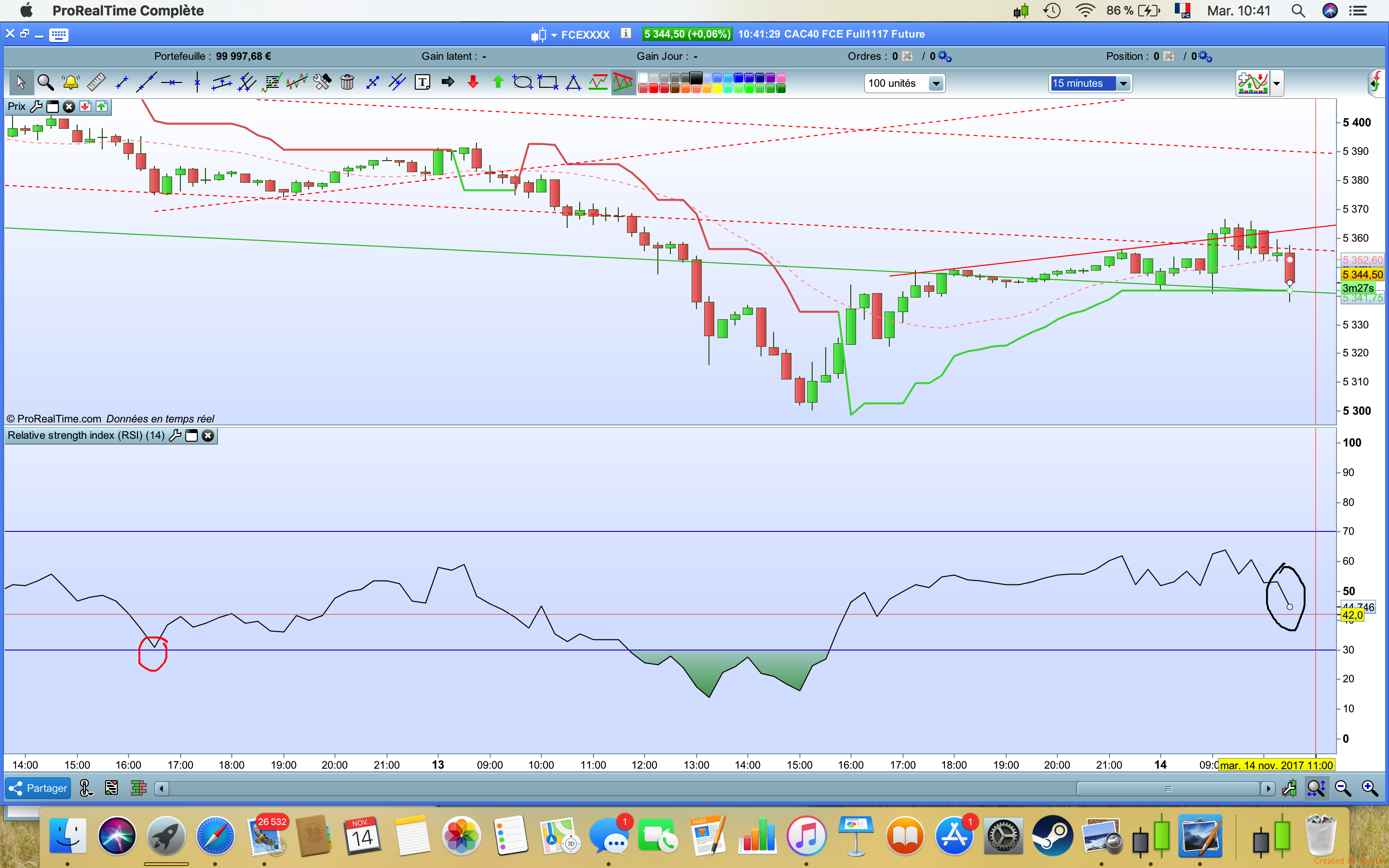Open ProRealTime Complète menu in menu bar
Screen dimensions: 1389x868
[127, 10]
